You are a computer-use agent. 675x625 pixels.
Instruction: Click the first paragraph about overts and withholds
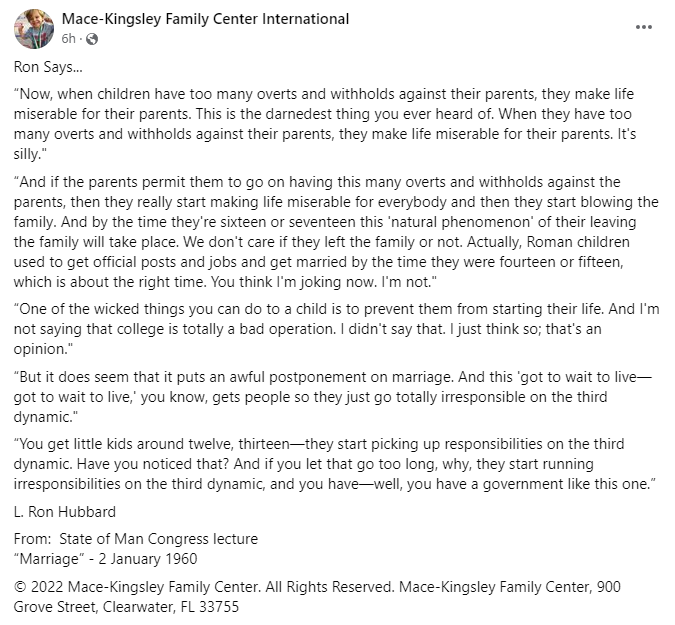330,118
